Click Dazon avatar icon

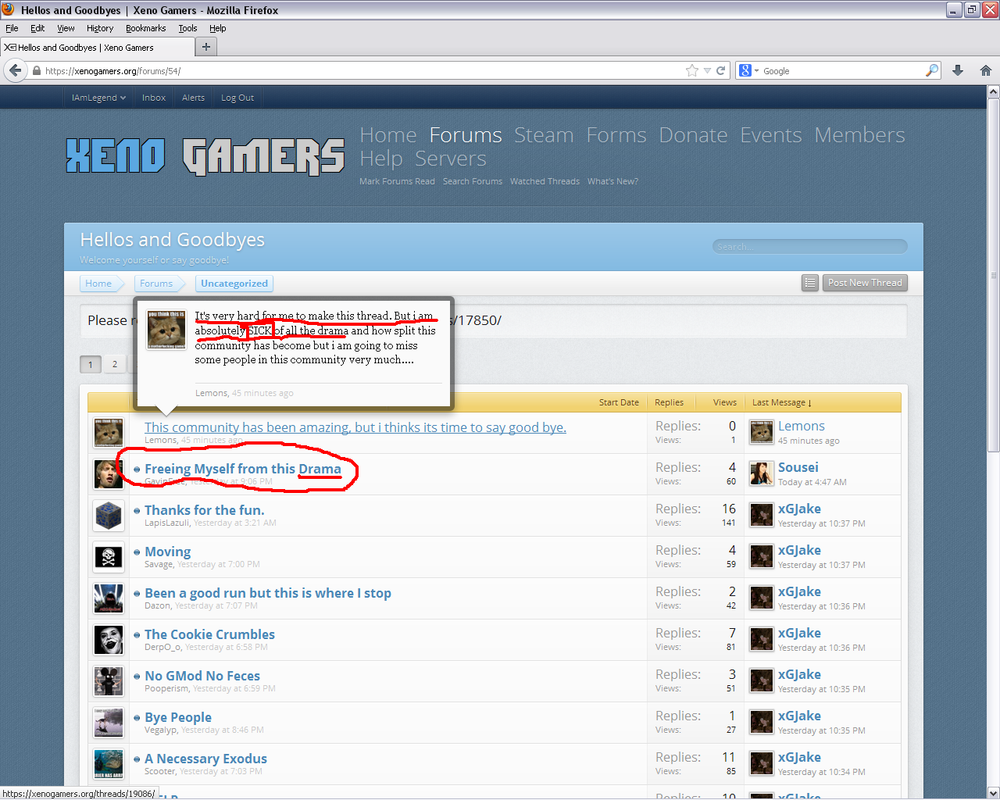coord(108,599)
